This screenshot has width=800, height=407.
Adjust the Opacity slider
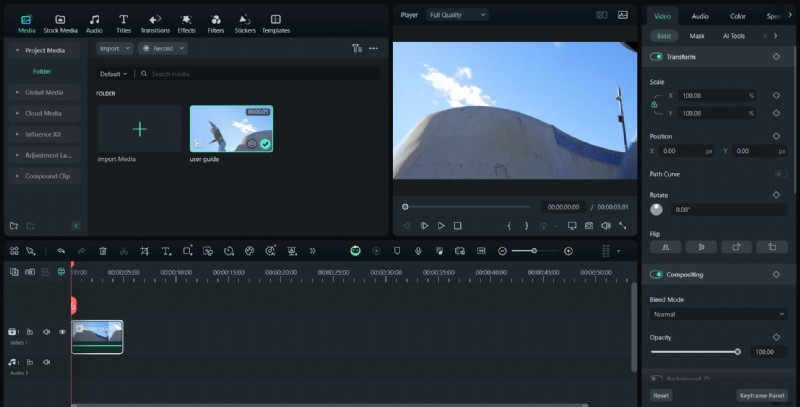(x=695, y=352)
